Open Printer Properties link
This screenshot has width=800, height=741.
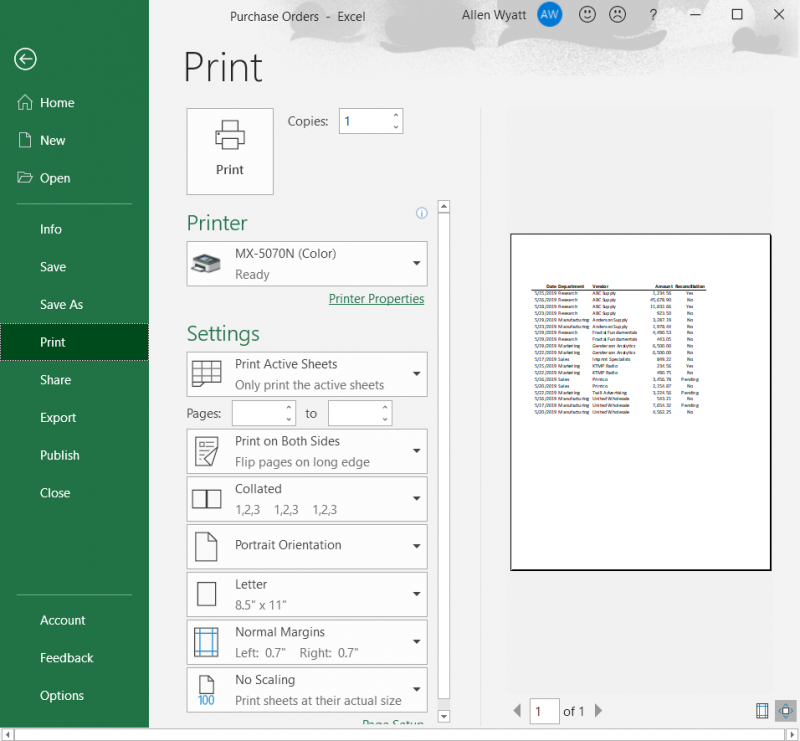376,299
